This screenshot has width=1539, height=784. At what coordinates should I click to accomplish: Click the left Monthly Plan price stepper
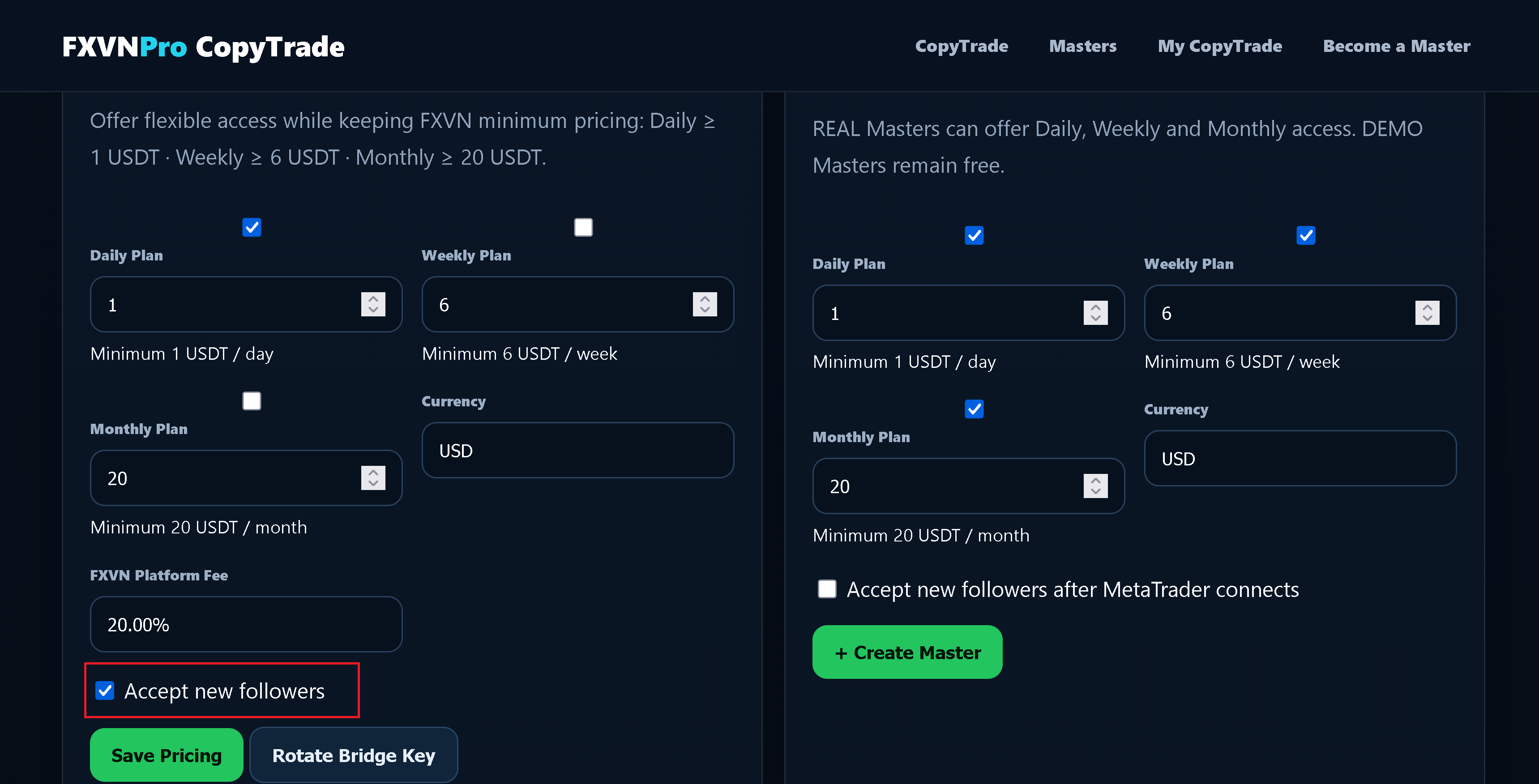coord(373,477)
